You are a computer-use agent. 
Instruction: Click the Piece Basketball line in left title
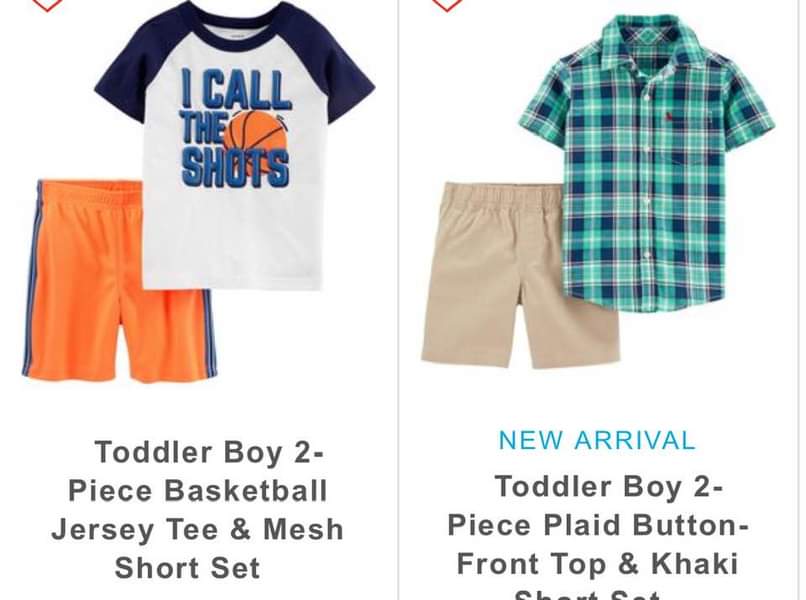click(x=198, y=490)
